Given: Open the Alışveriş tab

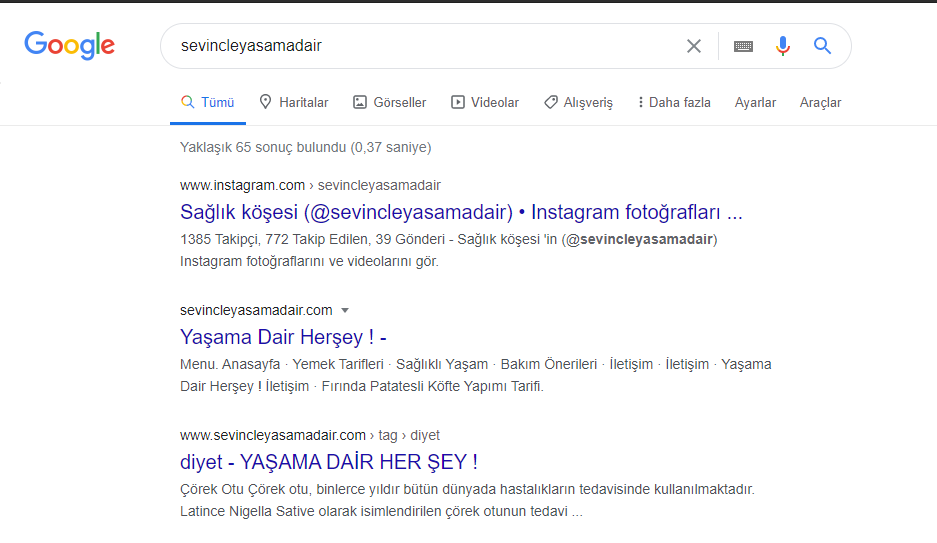Looking at the screenshot, I should click(x=578, y=102).
